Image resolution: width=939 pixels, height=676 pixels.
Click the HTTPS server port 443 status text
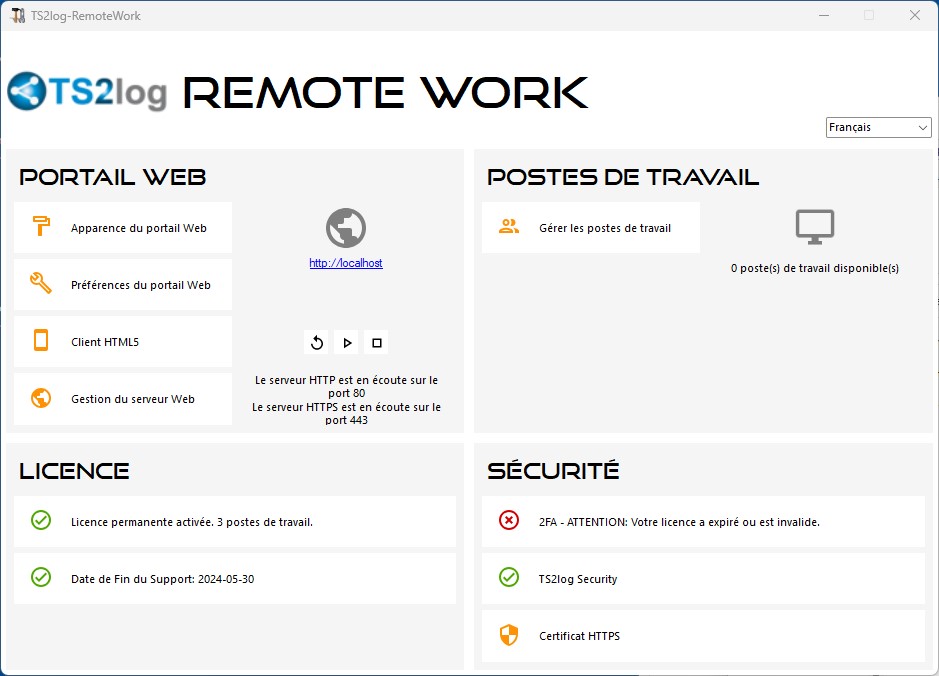346,414
